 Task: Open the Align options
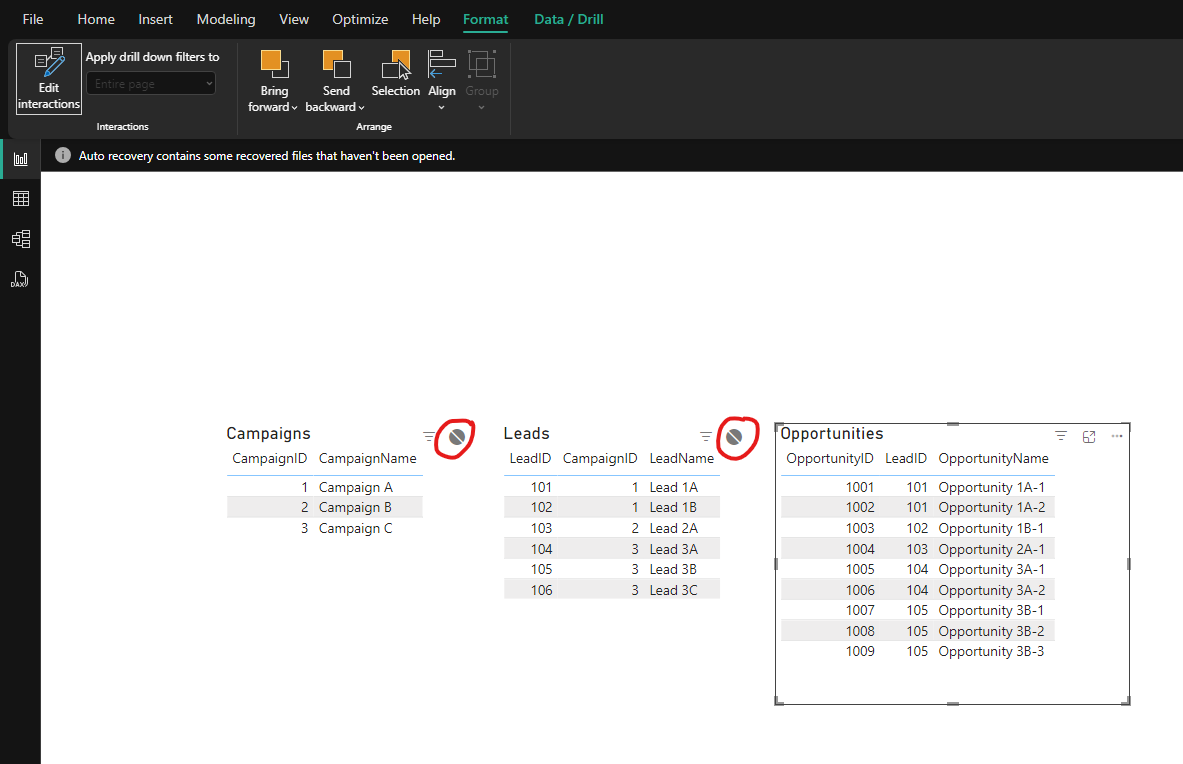click(441, 79)
